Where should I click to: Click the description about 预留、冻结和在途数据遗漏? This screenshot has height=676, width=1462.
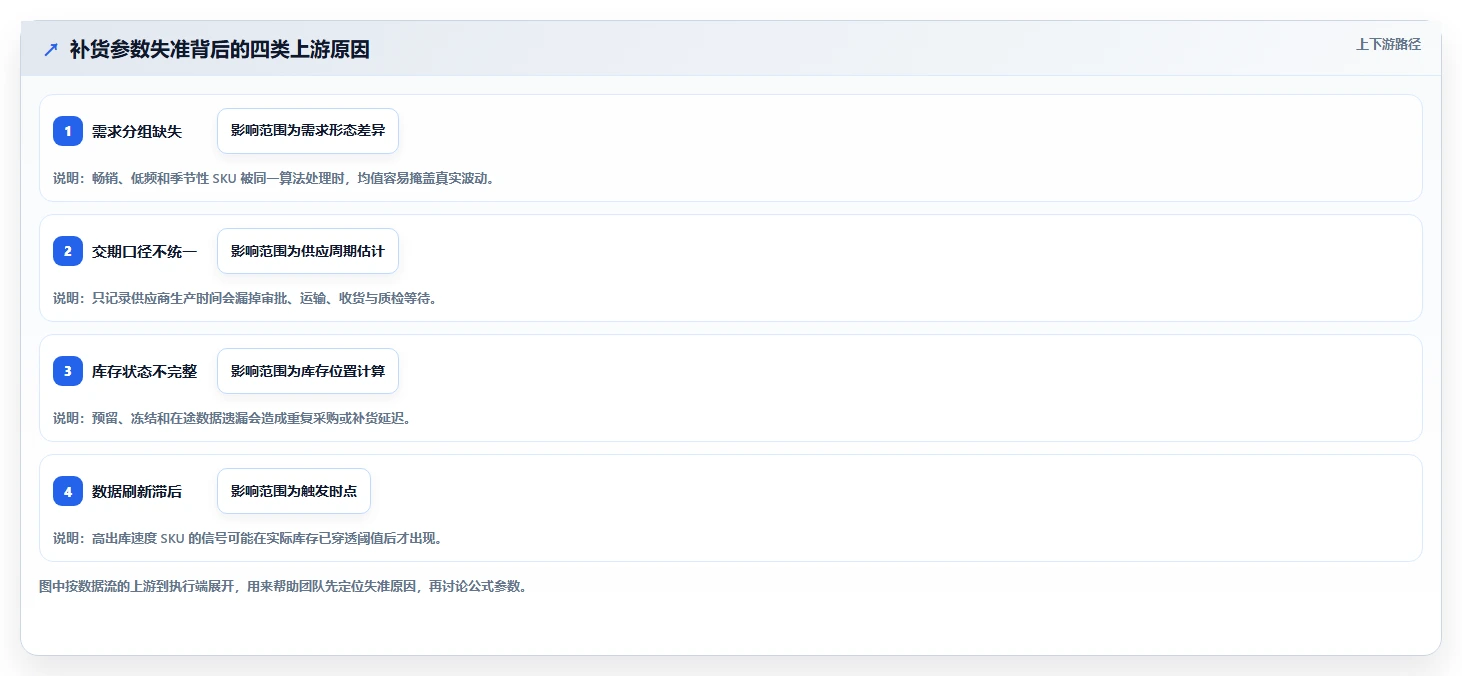(x=232, y=418)
